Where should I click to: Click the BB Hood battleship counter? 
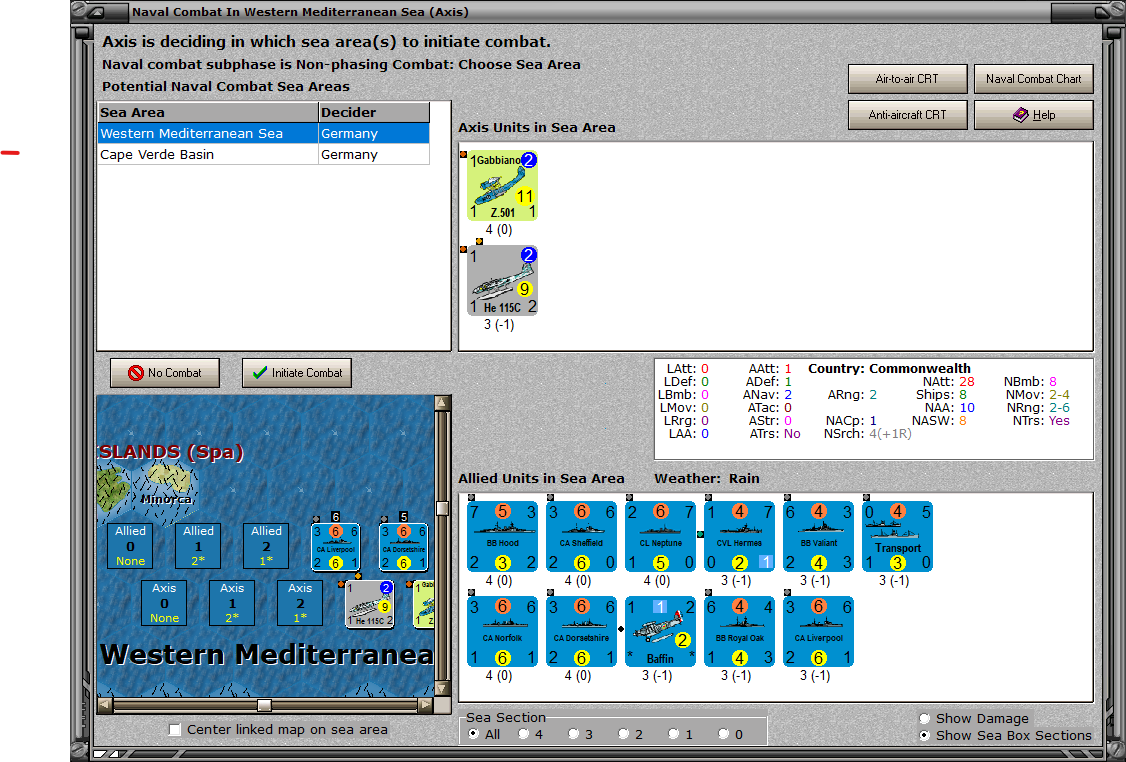(x=503, y=536)
